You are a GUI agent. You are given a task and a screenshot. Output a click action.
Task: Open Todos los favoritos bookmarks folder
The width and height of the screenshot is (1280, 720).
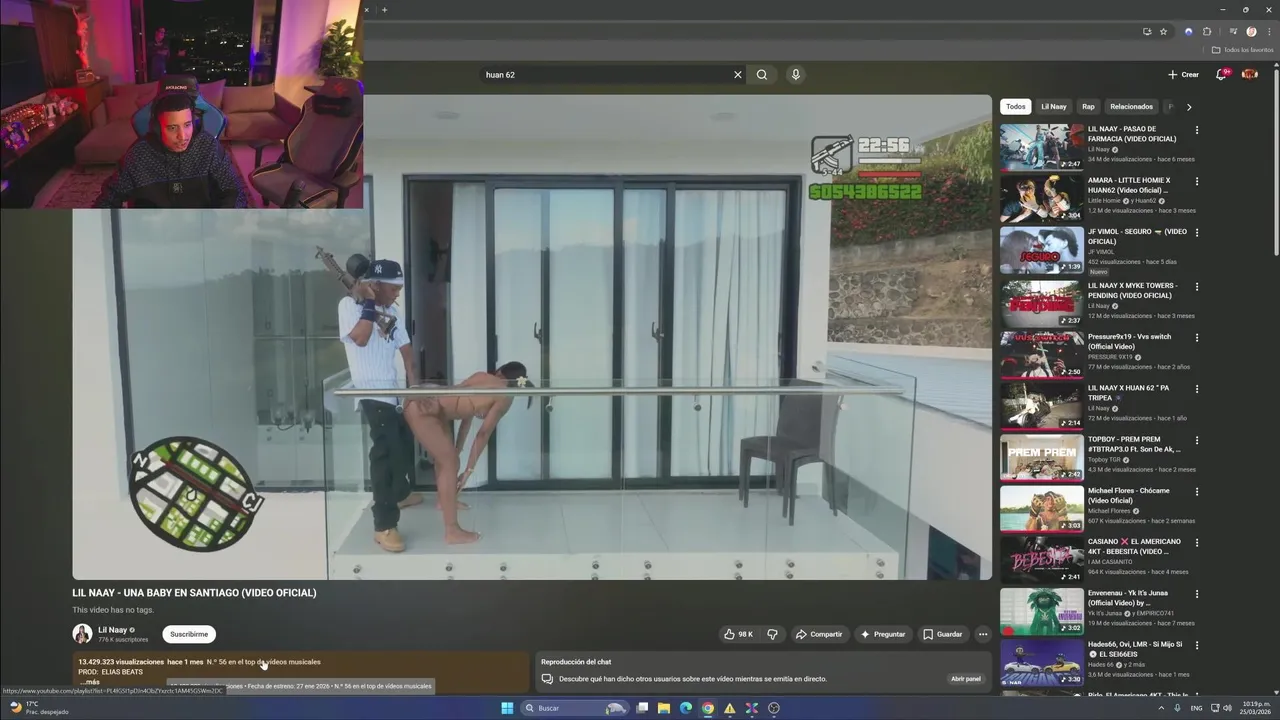click(x=1243, y=50)
